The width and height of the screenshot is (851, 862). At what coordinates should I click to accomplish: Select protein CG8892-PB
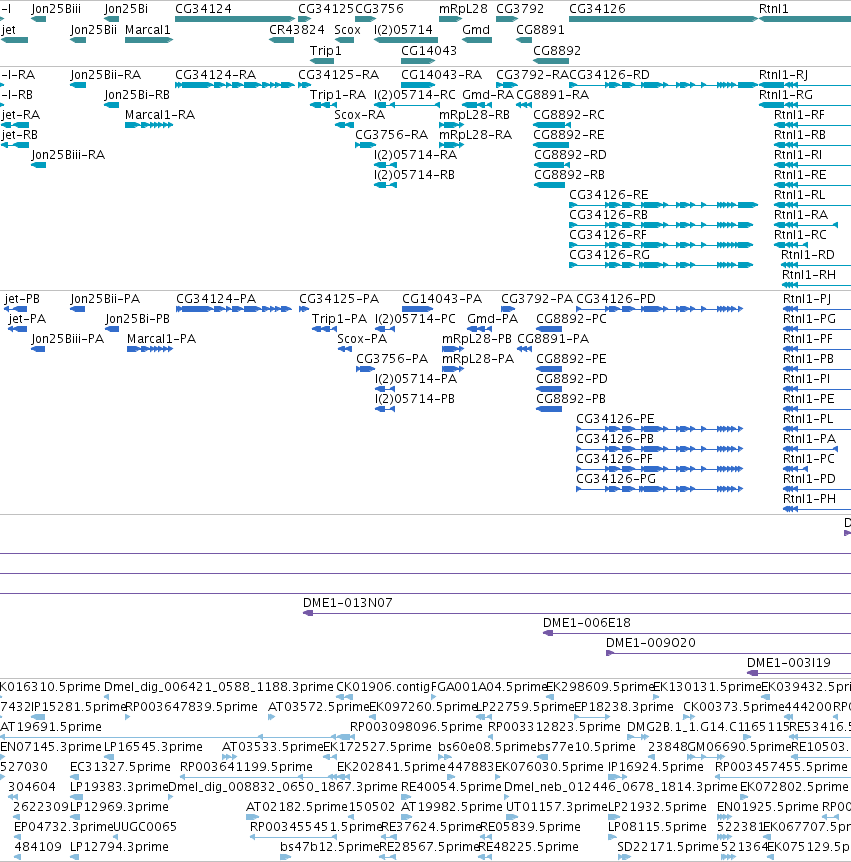click(x=571, y=399)
